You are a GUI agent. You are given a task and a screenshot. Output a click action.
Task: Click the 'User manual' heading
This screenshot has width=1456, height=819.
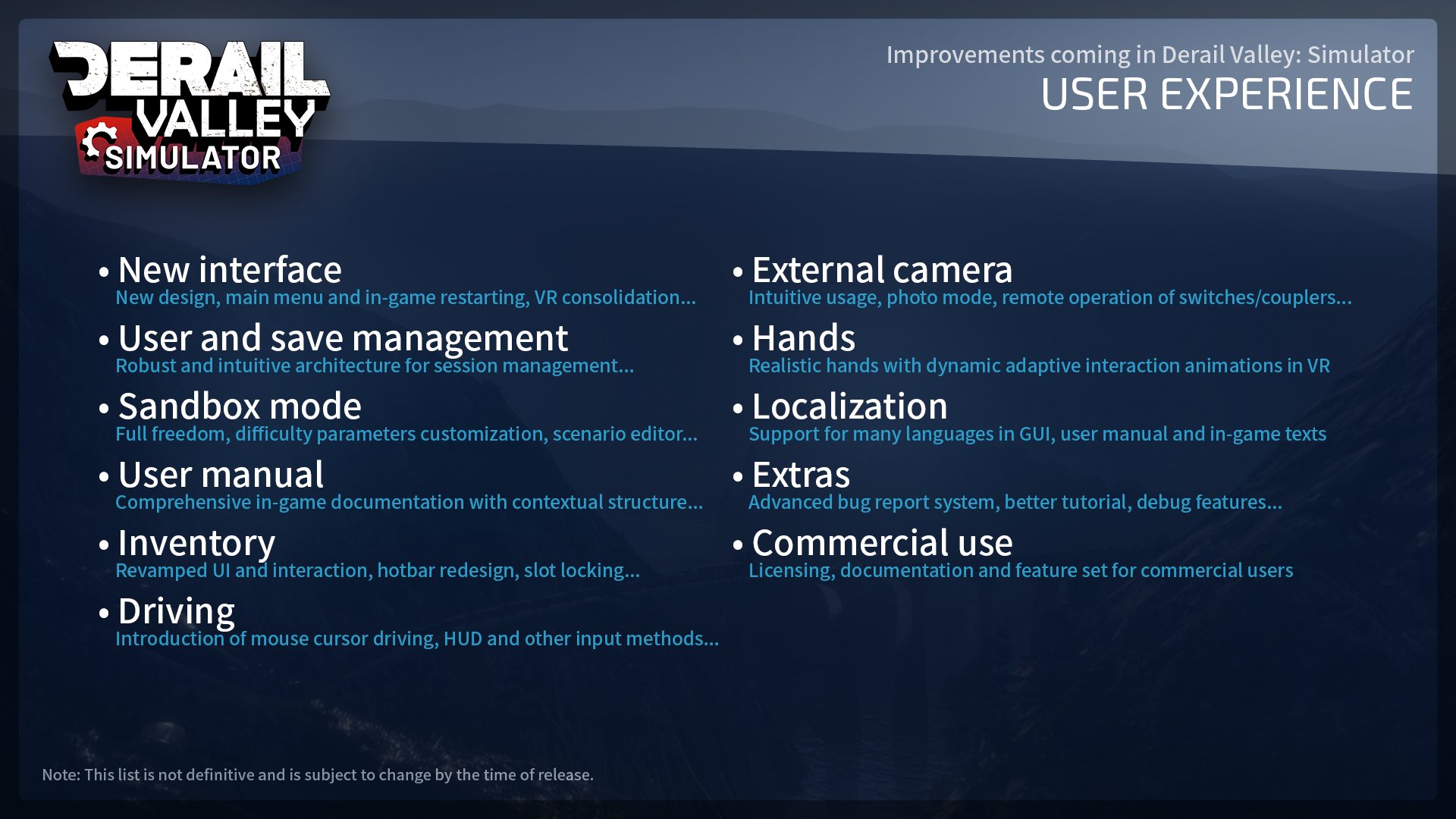point(221,474)
